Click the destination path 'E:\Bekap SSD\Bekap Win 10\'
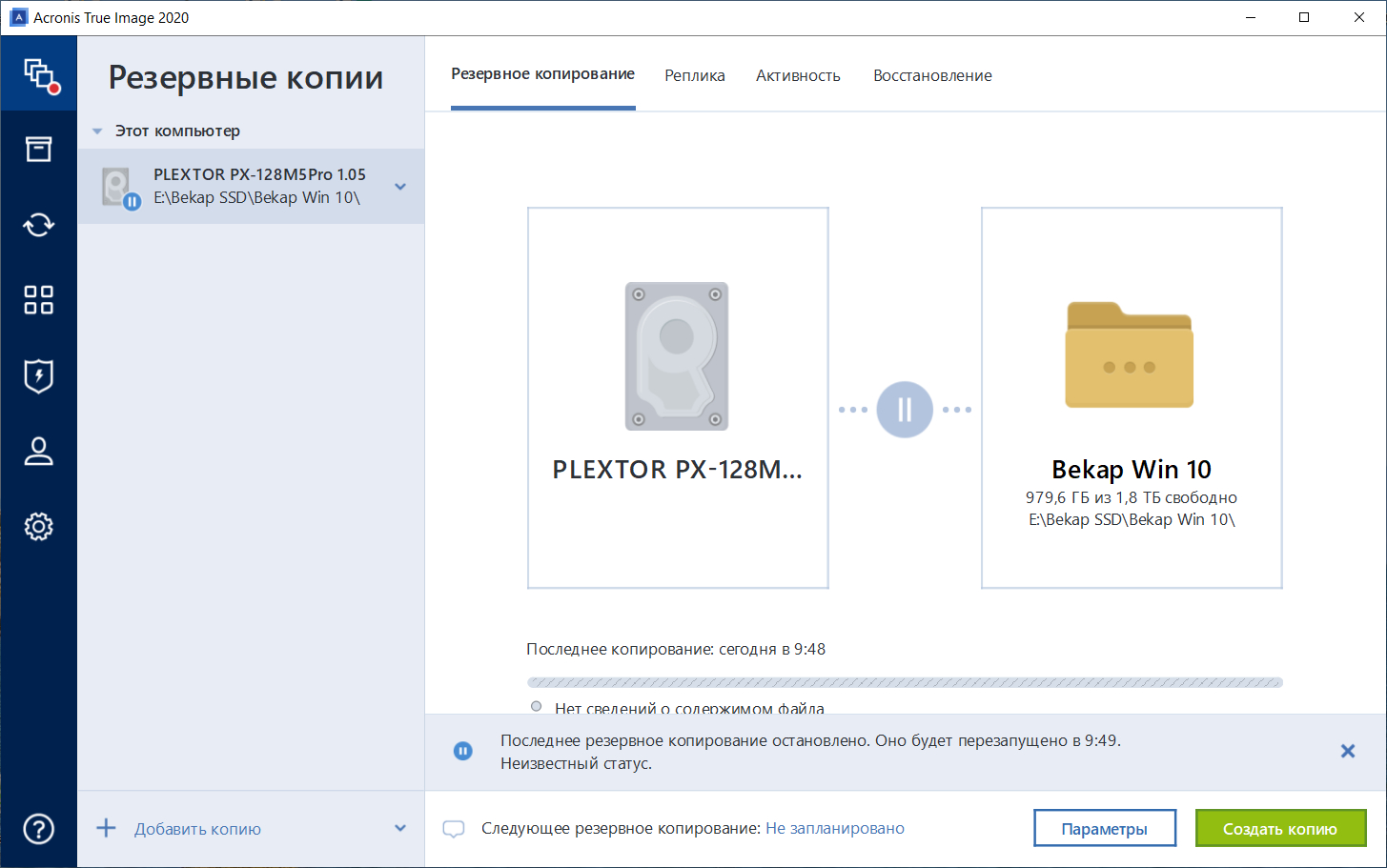Viewport: 1387px width, 868px height. point(1132,519)
